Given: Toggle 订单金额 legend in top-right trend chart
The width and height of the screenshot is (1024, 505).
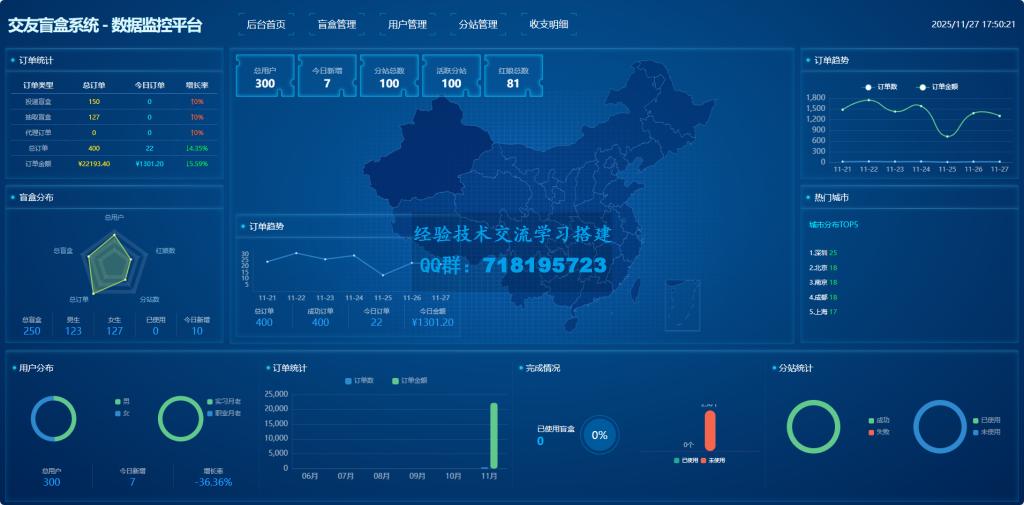Looking at the screenshot, I should click(x=938, y=87).
